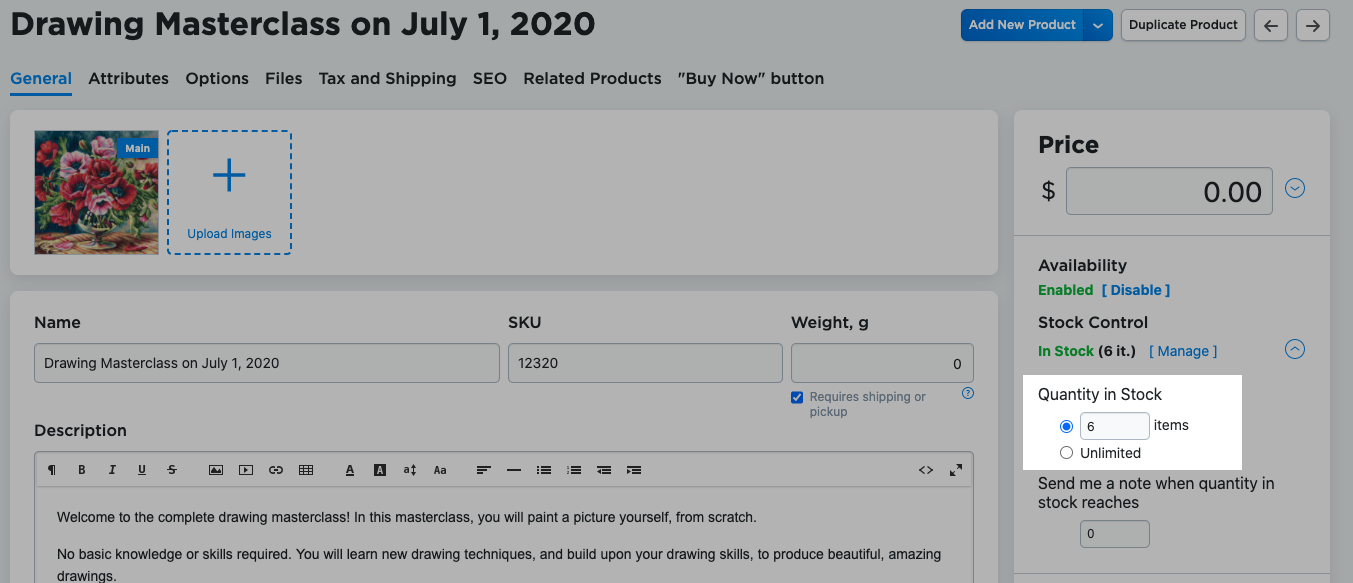Toggle bold formatting in description editor

click(82, 470)
